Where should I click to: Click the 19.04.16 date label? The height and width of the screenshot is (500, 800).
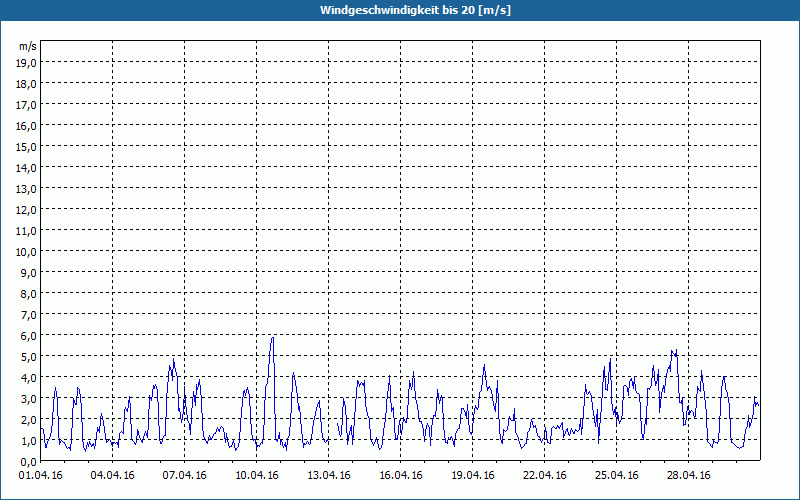click(472, 476)
